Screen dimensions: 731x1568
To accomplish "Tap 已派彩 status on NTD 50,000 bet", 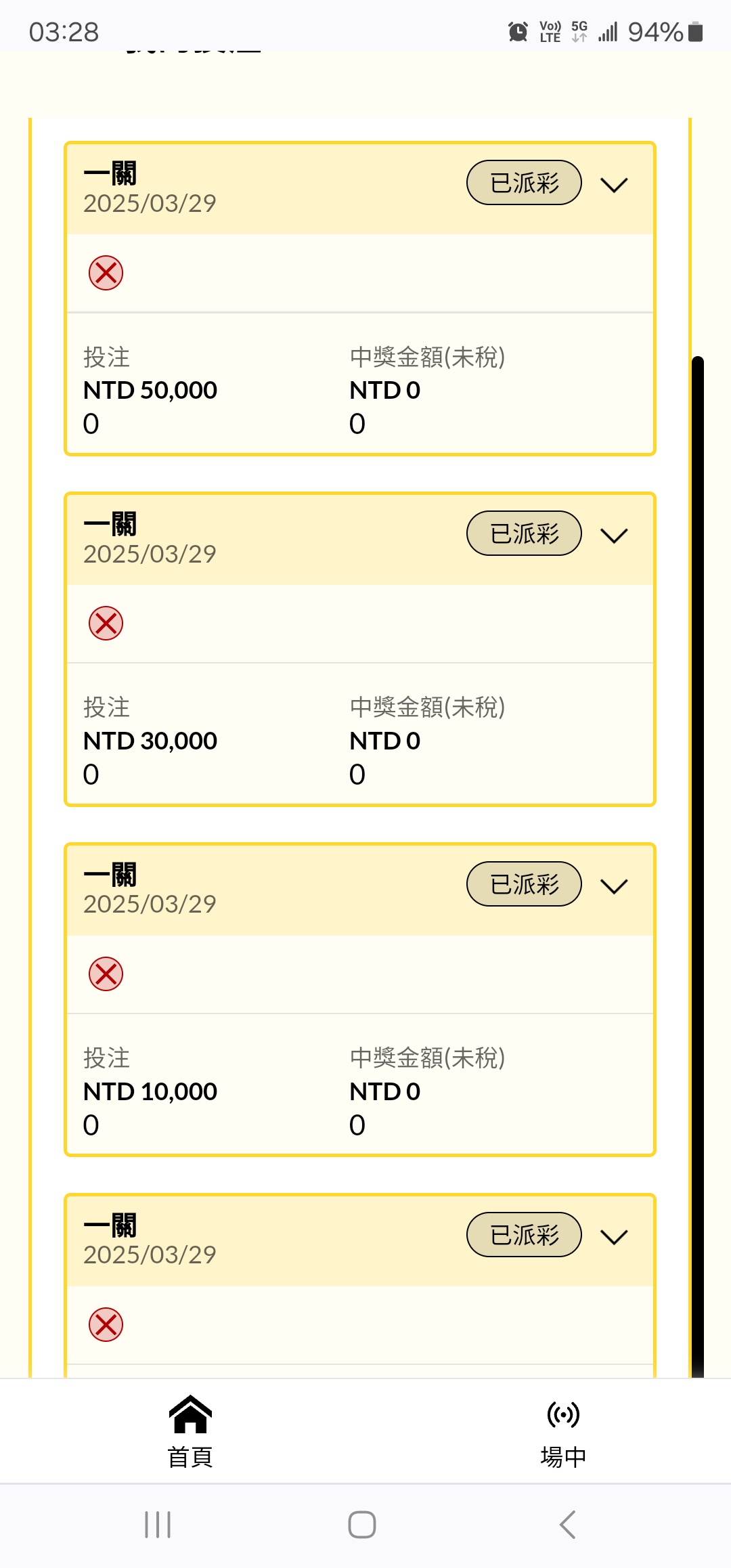I will tap(524, 183).
